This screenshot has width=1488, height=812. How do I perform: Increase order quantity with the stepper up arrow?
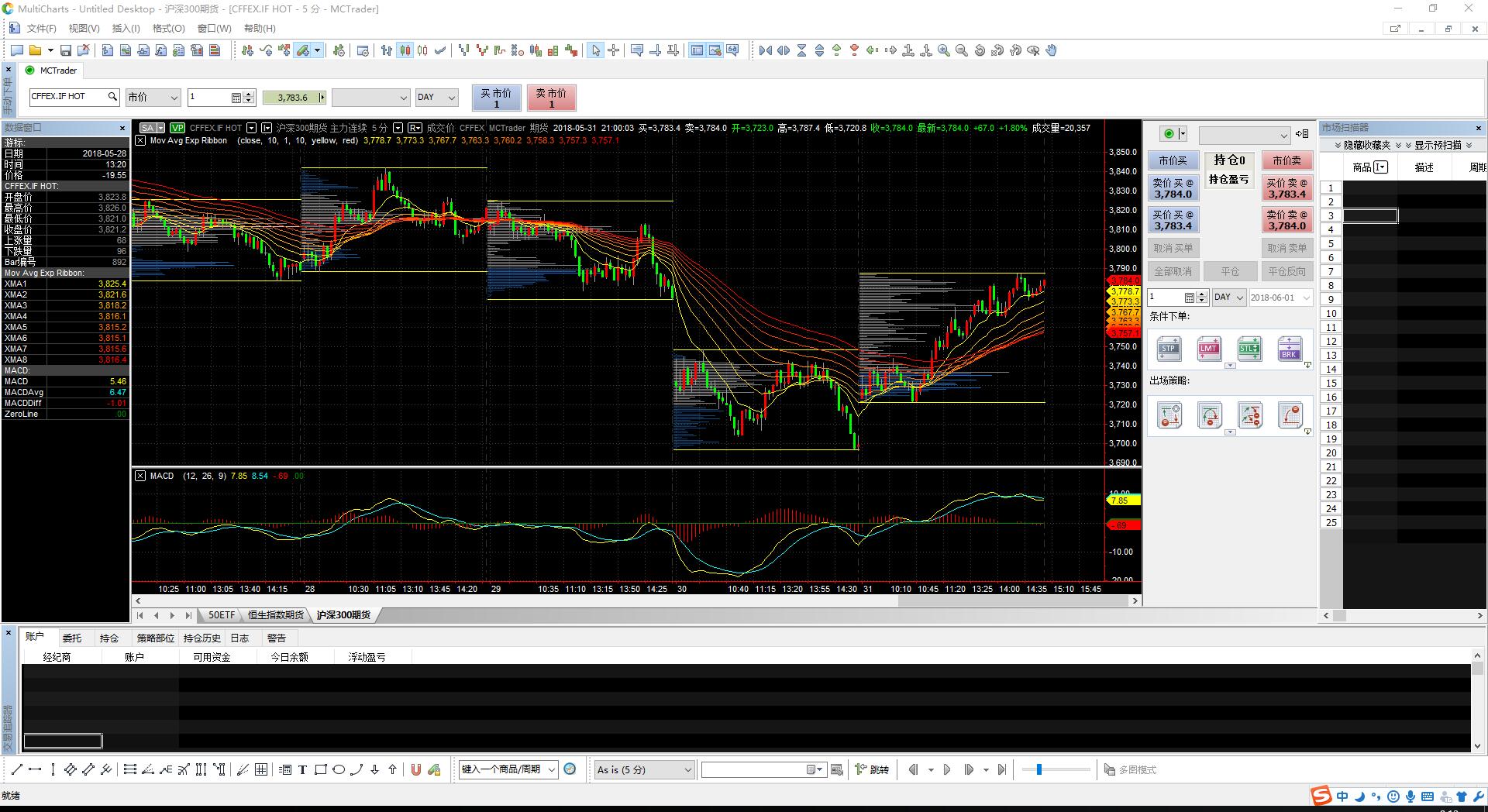(248, 94)
